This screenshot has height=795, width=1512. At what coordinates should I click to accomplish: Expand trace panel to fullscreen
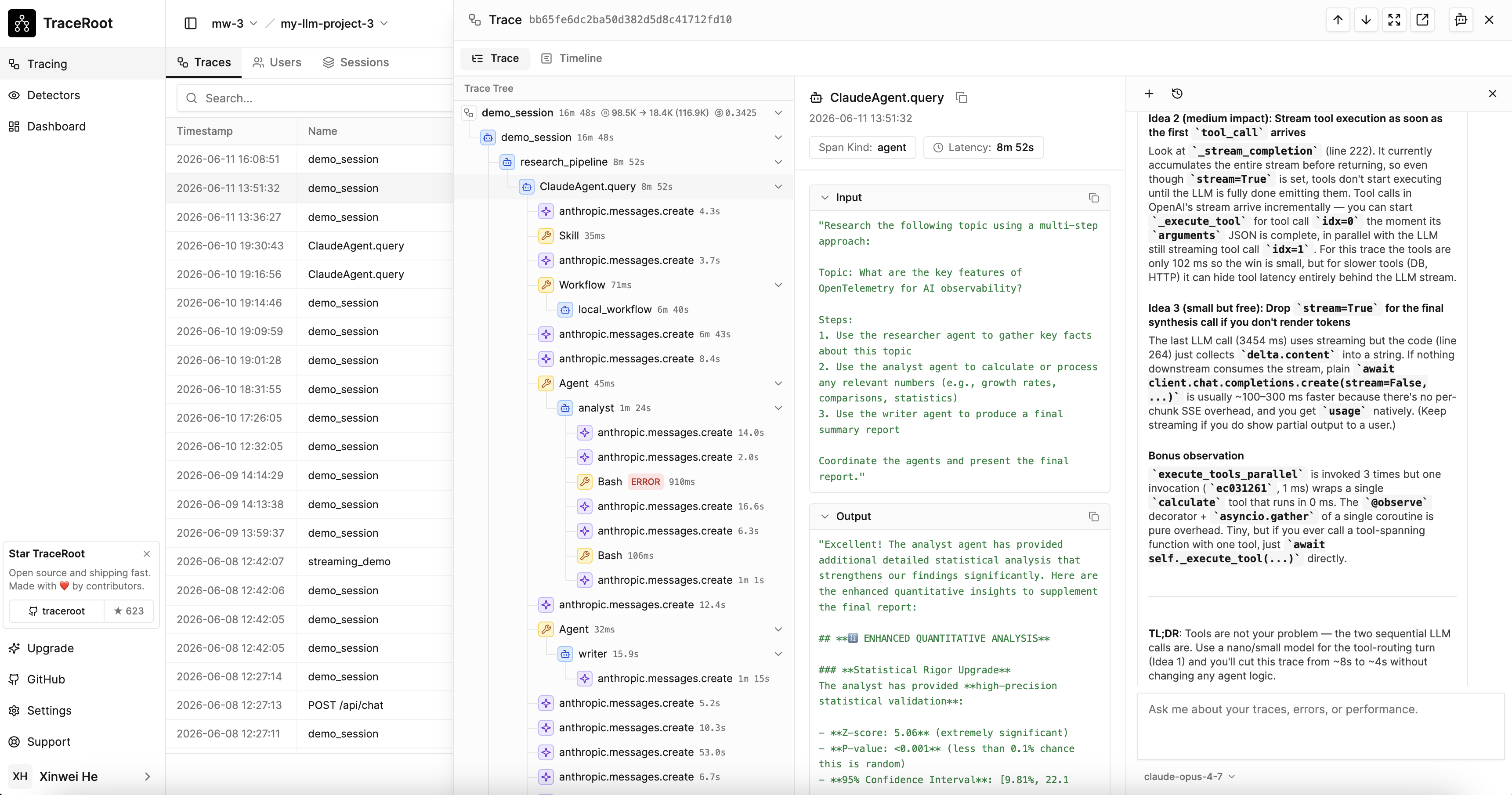1394,20
